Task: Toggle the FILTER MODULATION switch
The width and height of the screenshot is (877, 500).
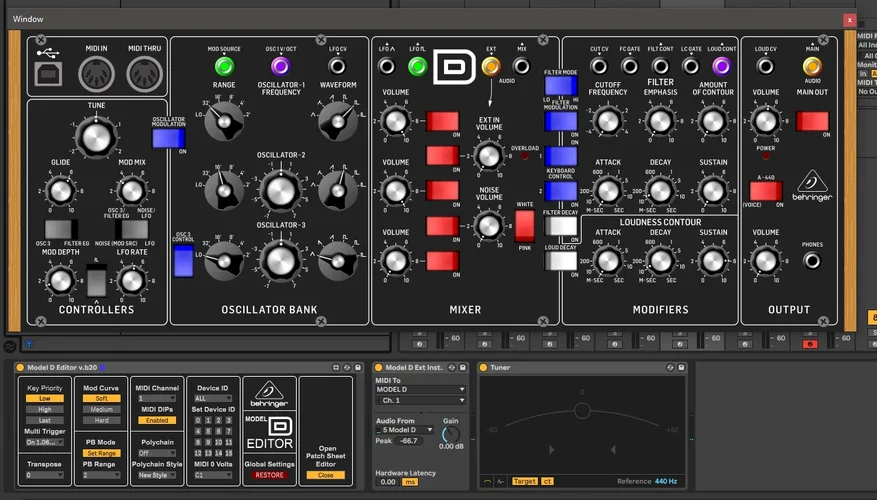Action: click(x=560, y=121)
